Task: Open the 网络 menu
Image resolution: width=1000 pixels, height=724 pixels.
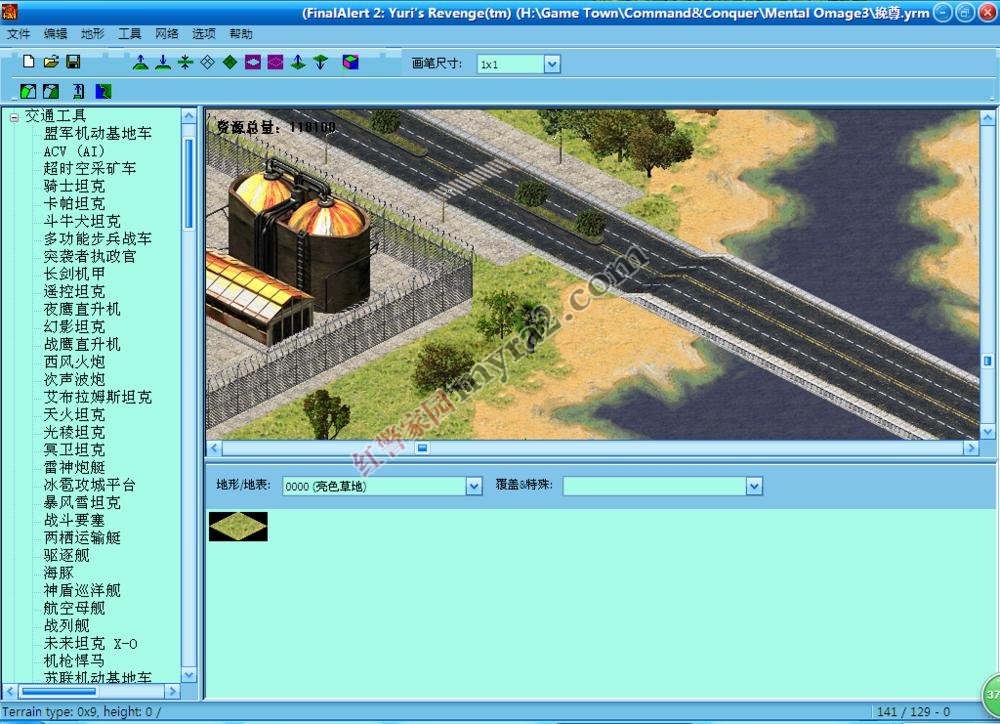Action: 166,34
